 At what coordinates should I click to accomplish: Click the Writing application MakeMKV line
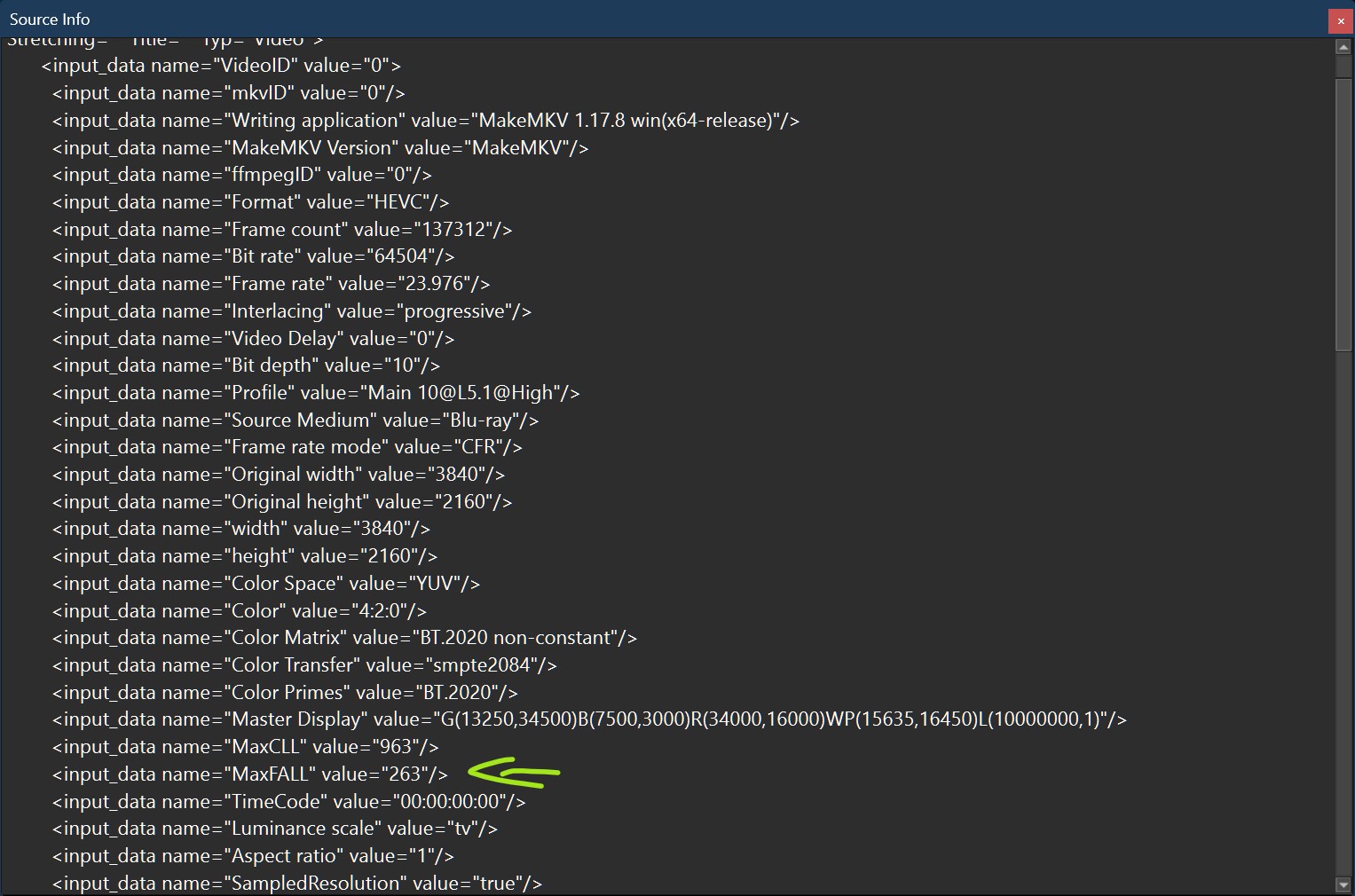(425, 121)
